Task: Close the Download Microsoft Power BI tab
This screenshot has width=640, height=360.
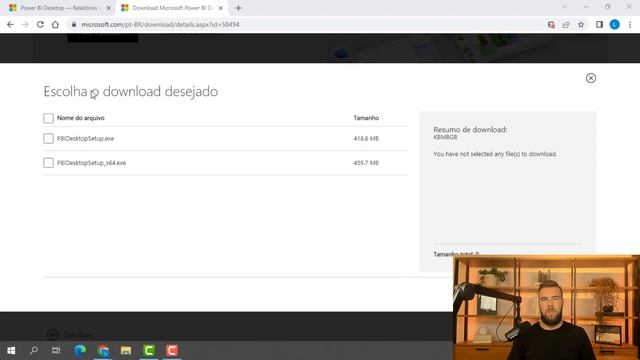Action: point(221,8)
